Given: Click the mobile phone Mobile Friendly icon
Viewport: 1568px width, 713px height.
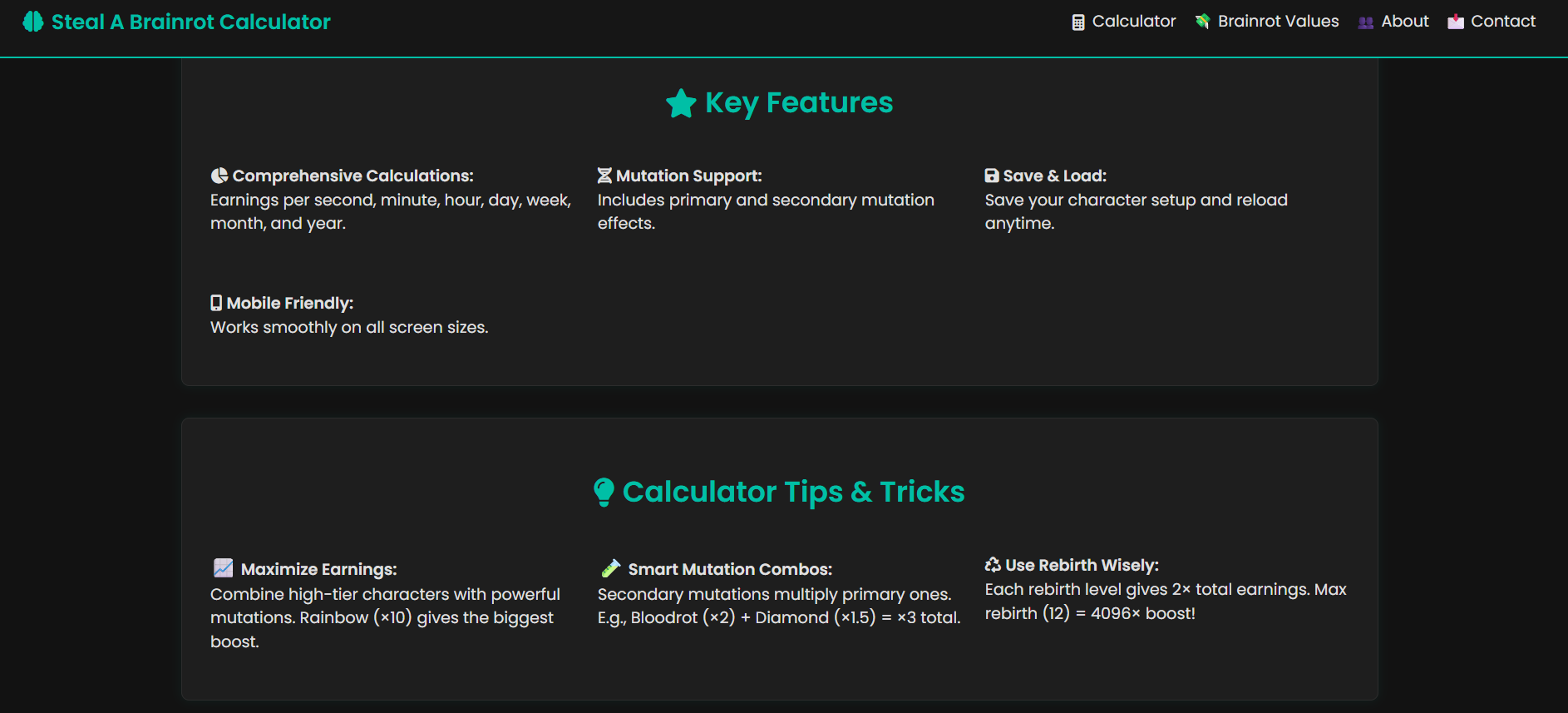Looking at the screenshot, I should pos(216,303).
